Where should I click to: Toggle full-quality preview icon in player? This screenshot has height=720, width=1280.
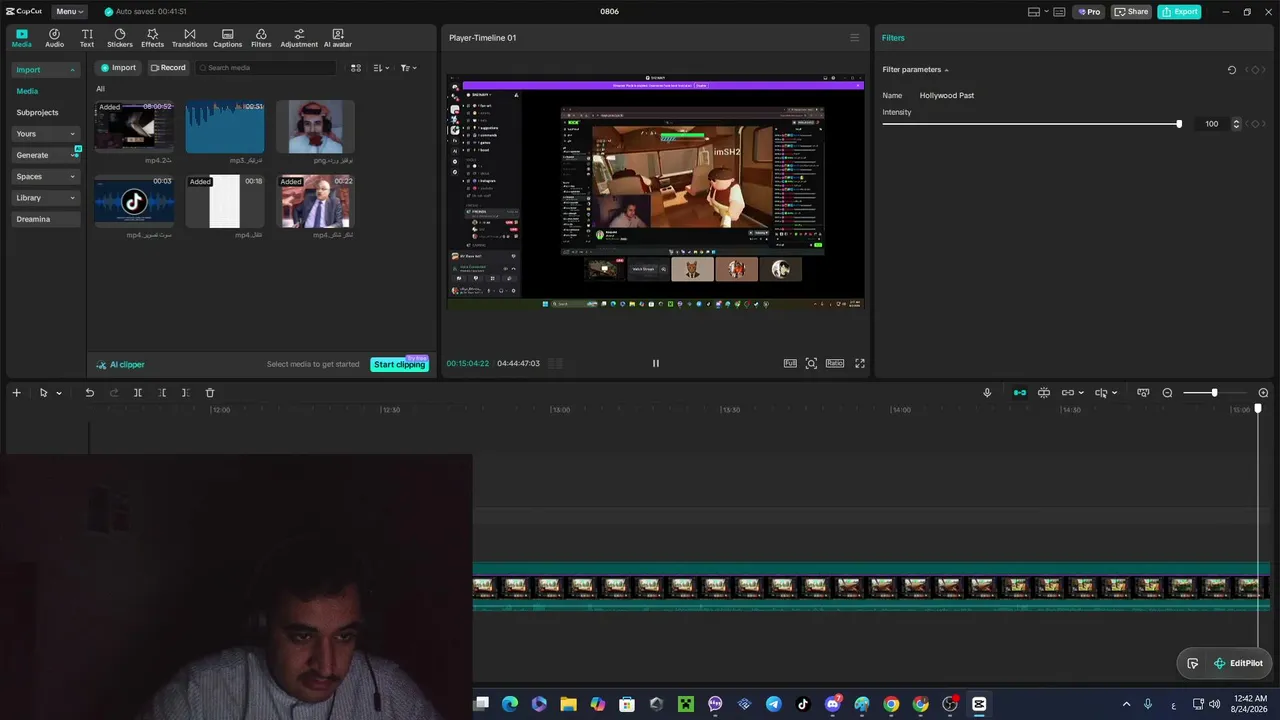tap(790, 364)
